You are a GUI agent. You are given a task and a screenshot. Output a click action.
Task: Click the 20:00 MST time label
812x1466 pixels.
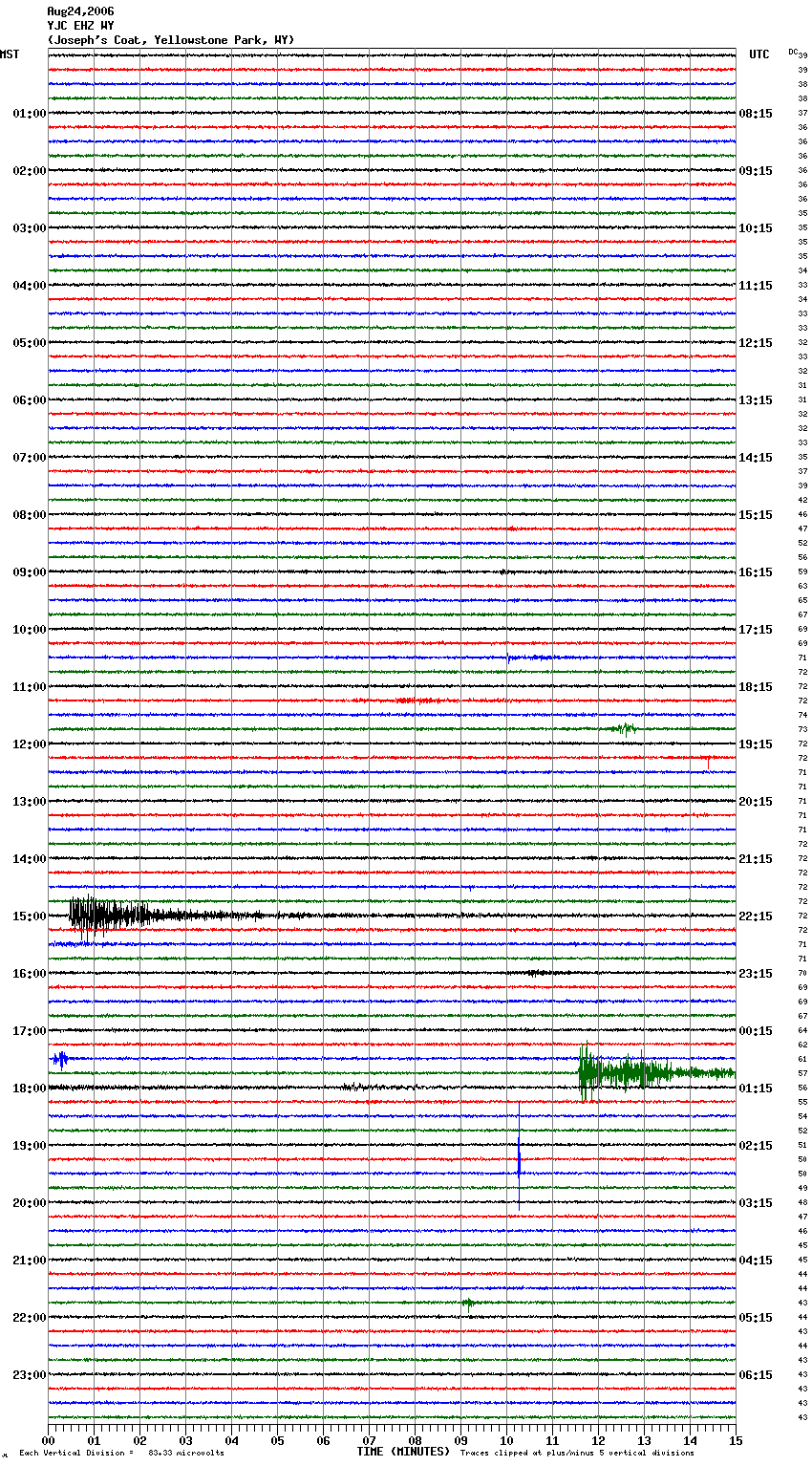pos(30,1203)
